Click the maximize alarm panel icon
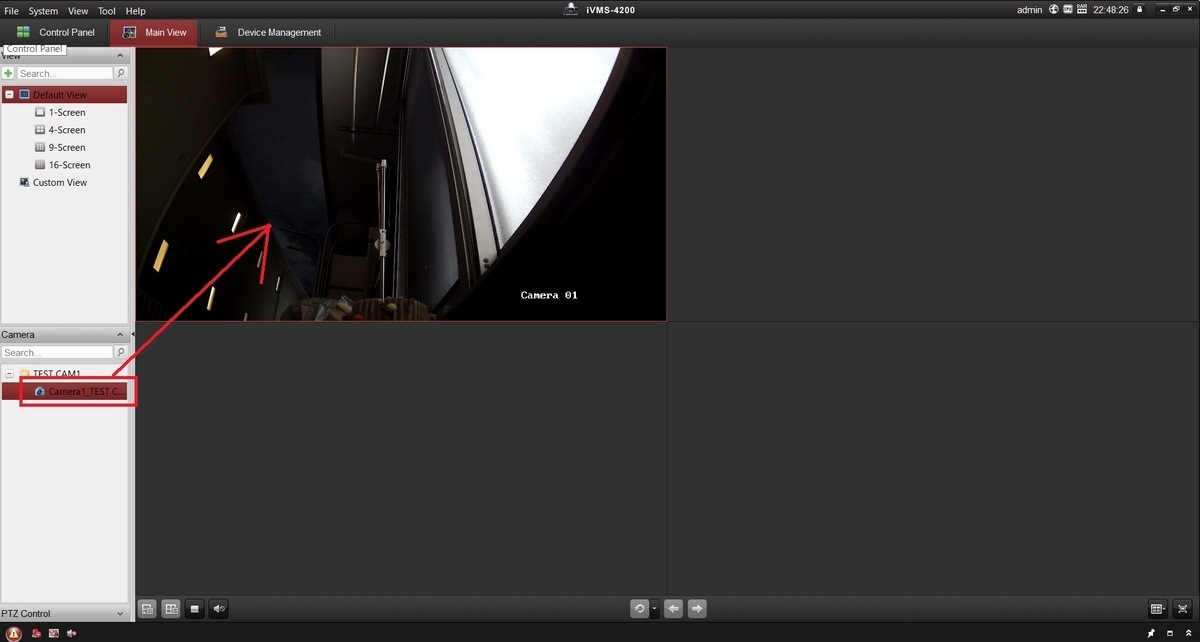Image resolution: width=1200 pixels, height=642 pixels. [x=1170, y=633]
